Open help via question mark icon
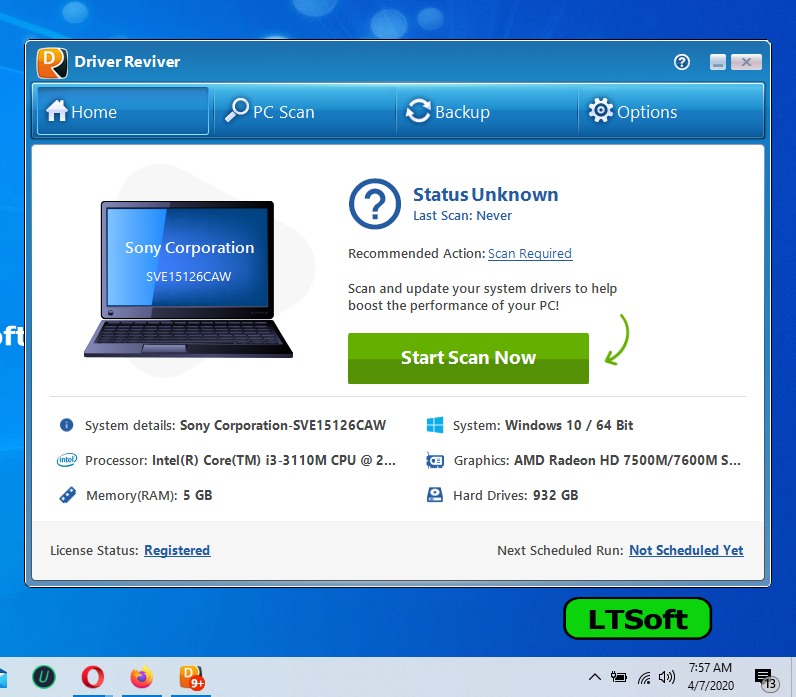796x697 pixels. [x=682, y=62]
